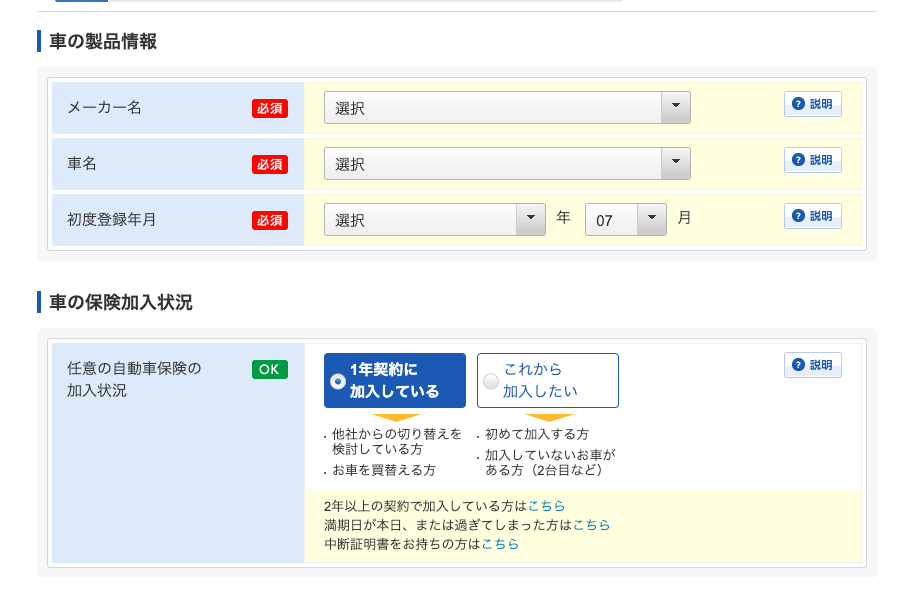Image resolution: width=904 pixels, height=597 pixels.
Task: Open the メーカー名 selection dropdown
Action: coord(507,108)
